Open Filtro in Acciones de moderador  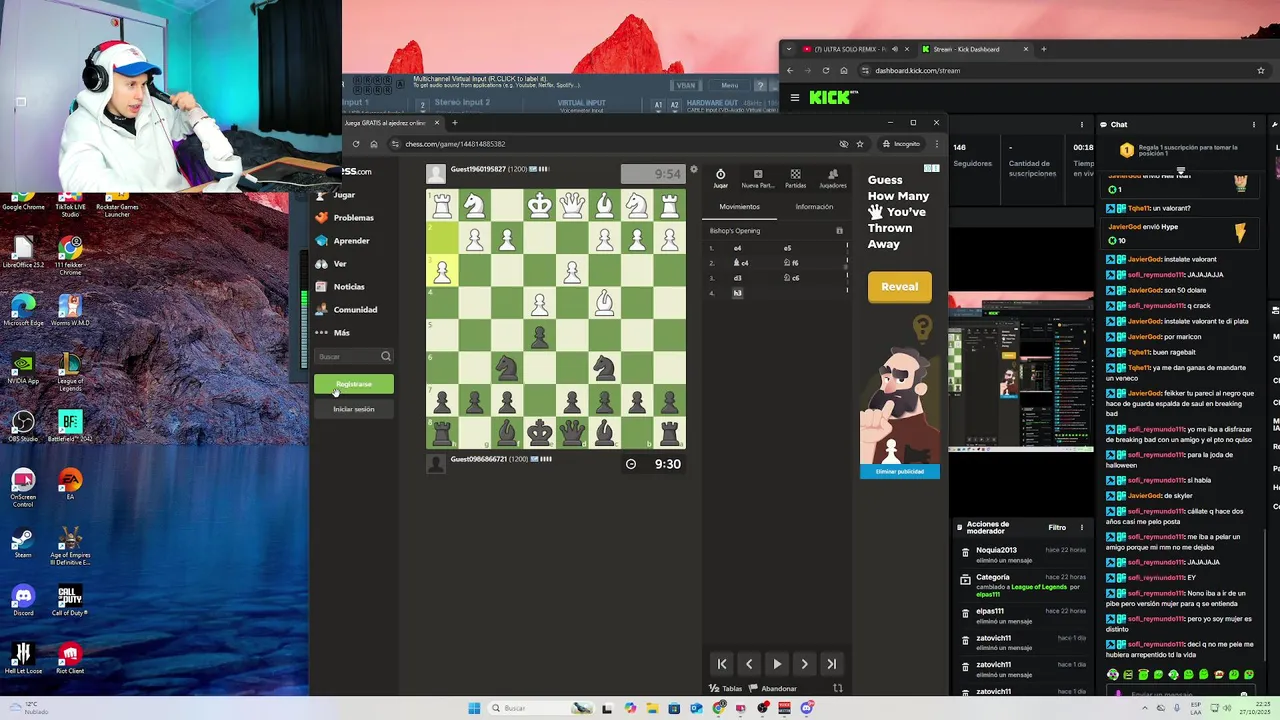point(1057,527)
